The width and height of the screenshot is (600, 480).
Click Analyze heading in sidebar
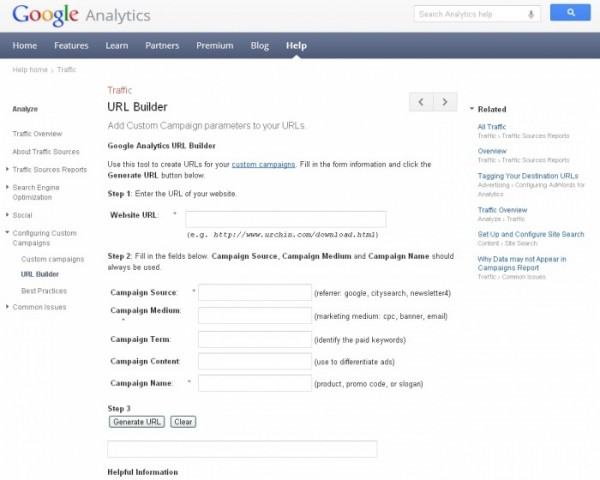click(25, 109)
